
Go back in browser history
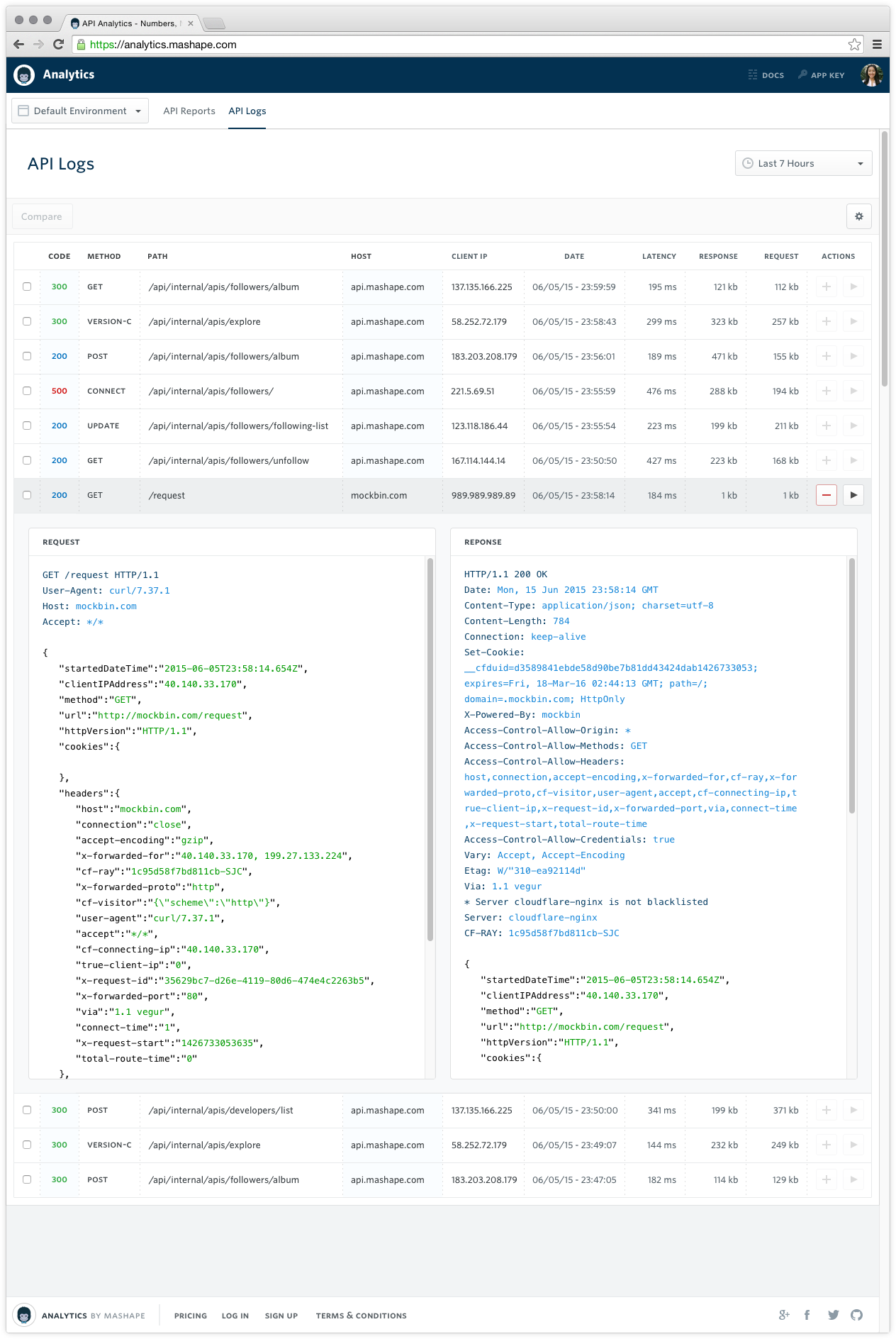pos(19,44)
